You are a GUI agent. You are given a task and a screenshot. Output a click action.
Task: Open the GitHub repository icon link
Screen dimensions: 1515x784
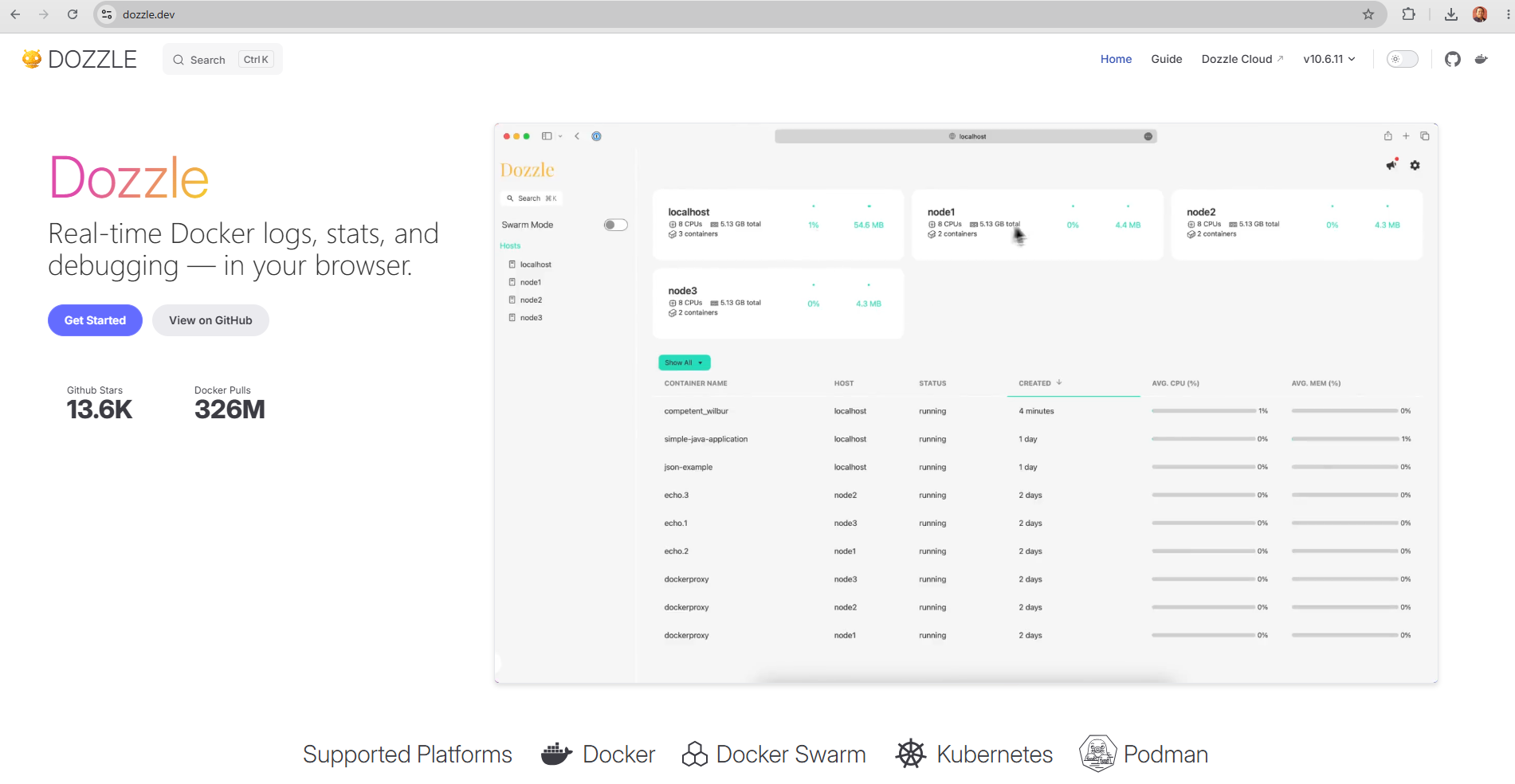[1453, 59]
